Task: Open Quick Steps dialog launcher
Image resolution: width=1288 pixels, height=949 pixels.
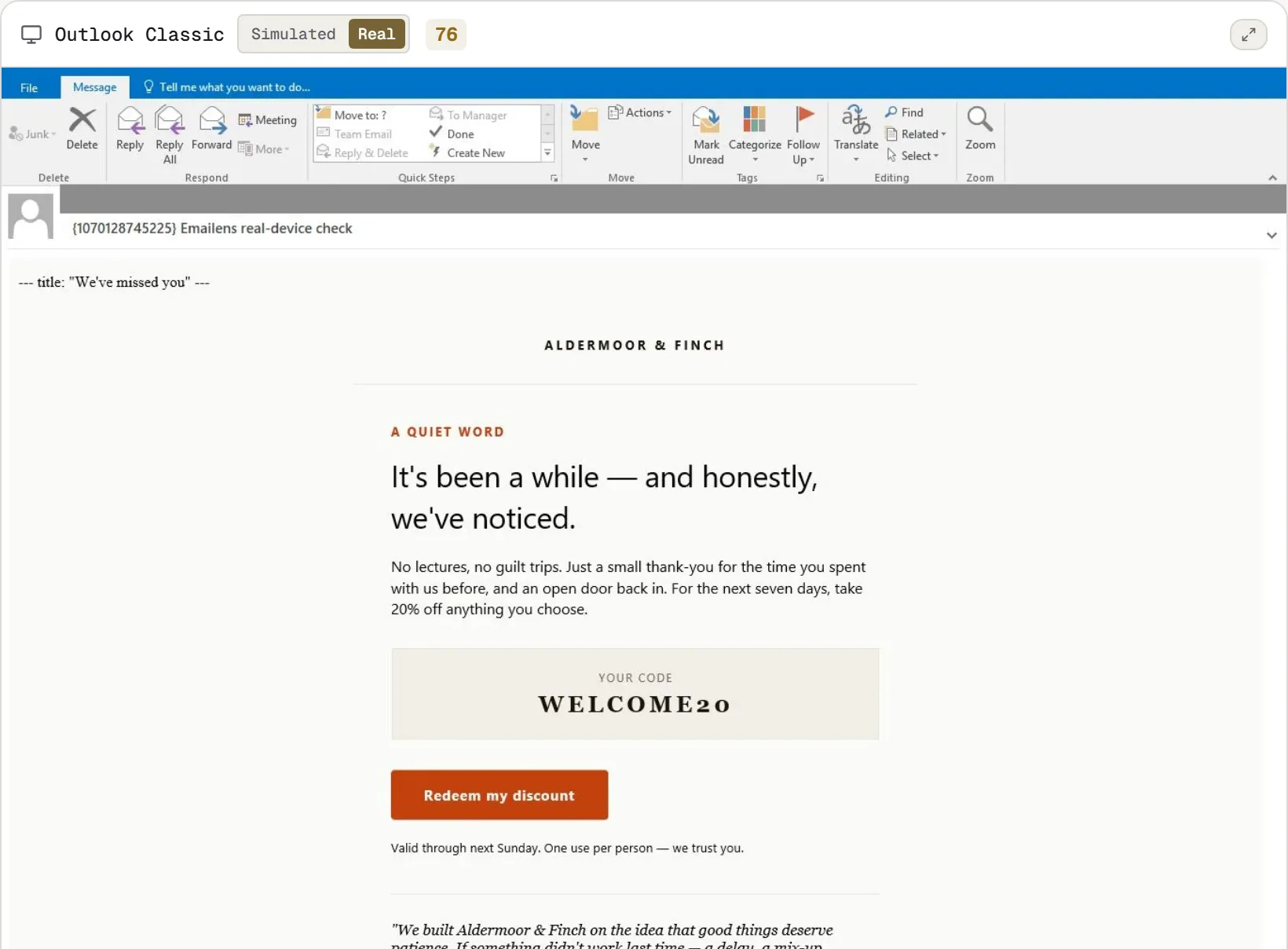Action: pos(554,178)
